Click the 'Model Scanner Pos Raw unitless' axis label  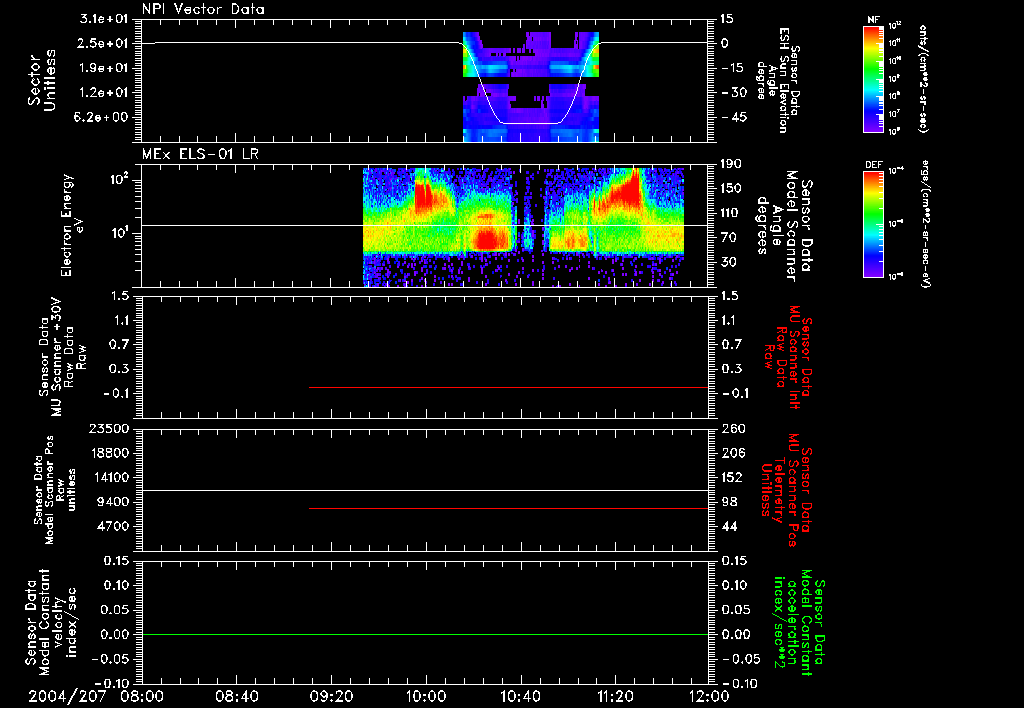[54, 490]
